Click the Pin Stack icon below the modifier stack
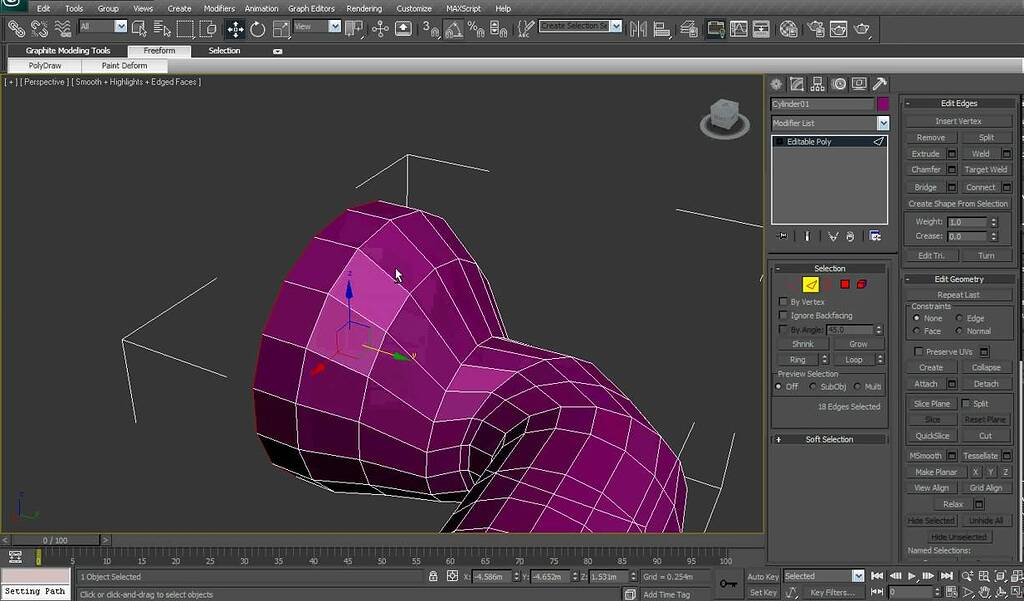 click(782, 235)
